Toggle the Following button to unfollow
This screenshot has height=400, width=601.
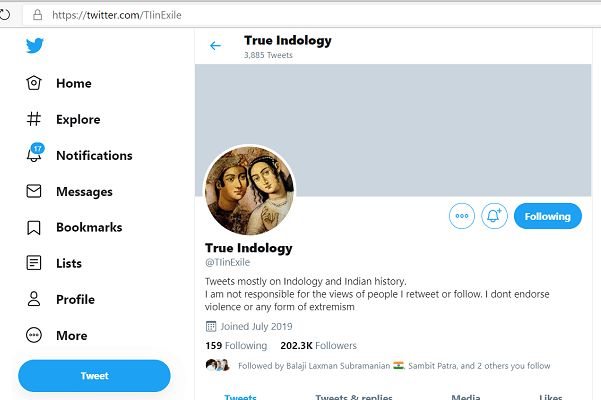click(547, 215)
